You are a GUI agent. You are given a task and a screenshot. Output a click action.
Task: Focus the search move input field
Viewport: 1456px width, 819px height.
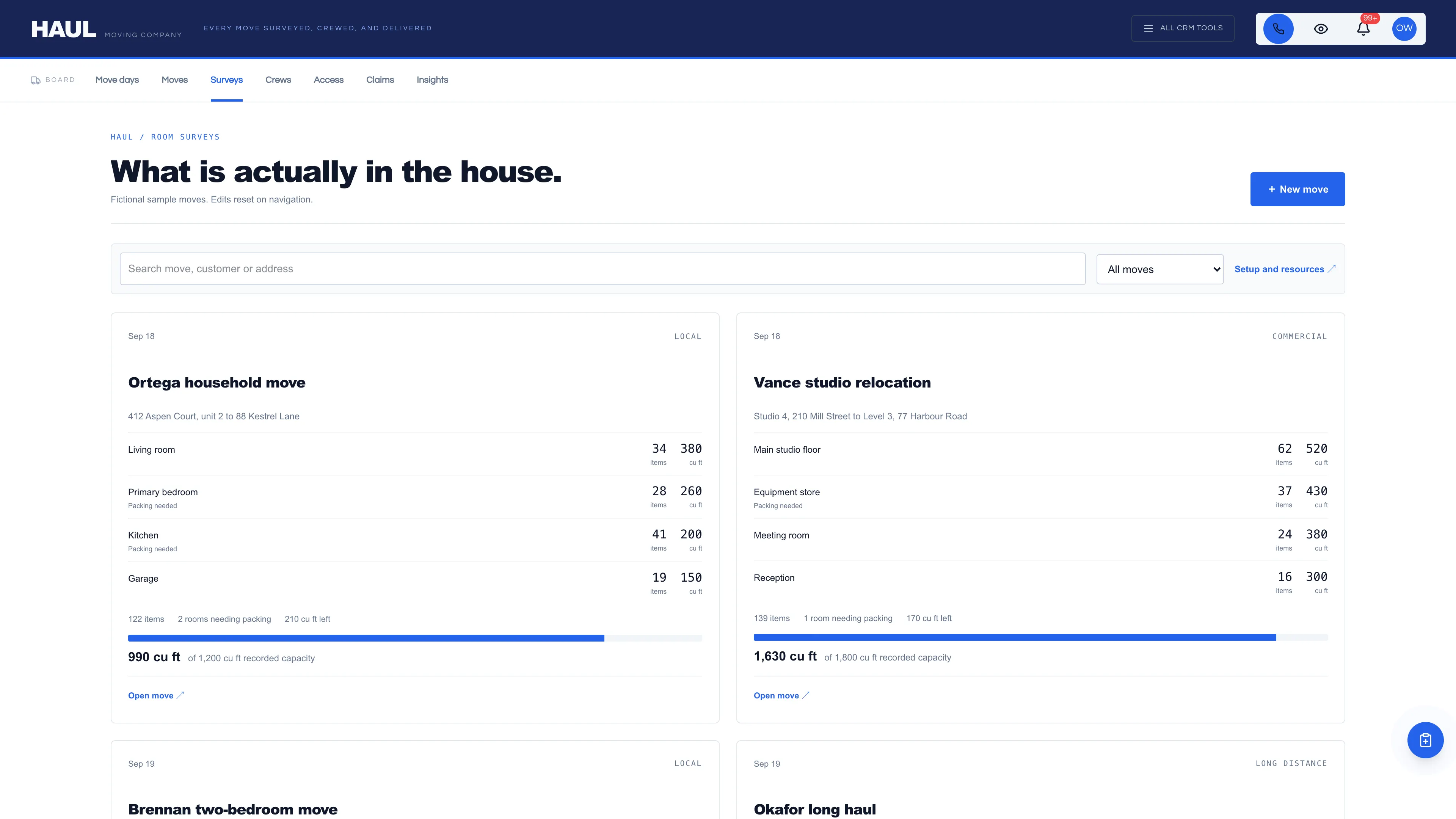(x=602, y=269)
